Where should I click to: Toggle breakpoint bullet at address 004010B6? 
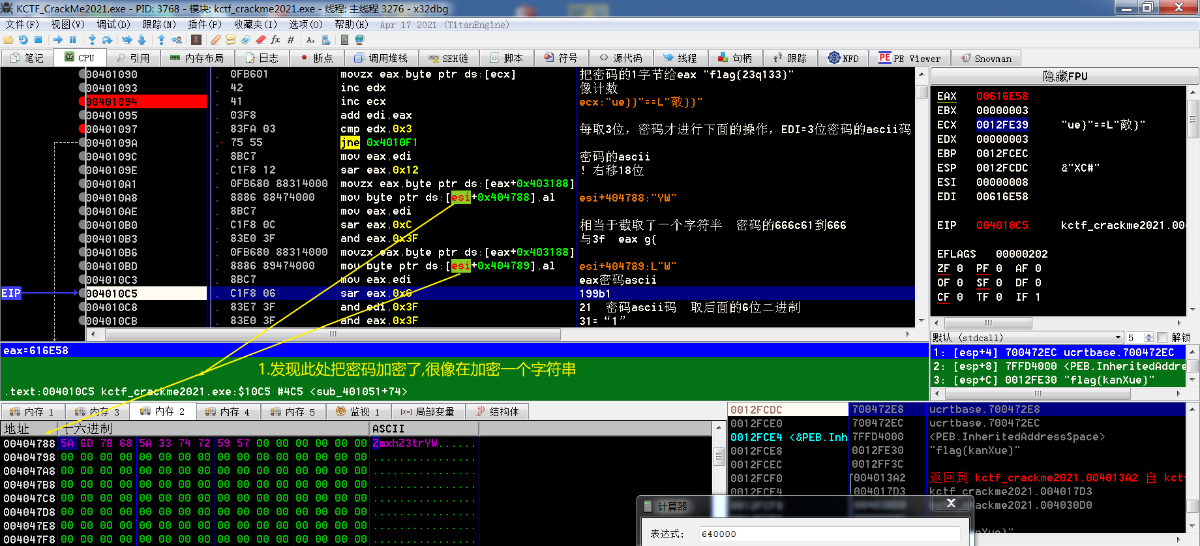pos(82,252)
